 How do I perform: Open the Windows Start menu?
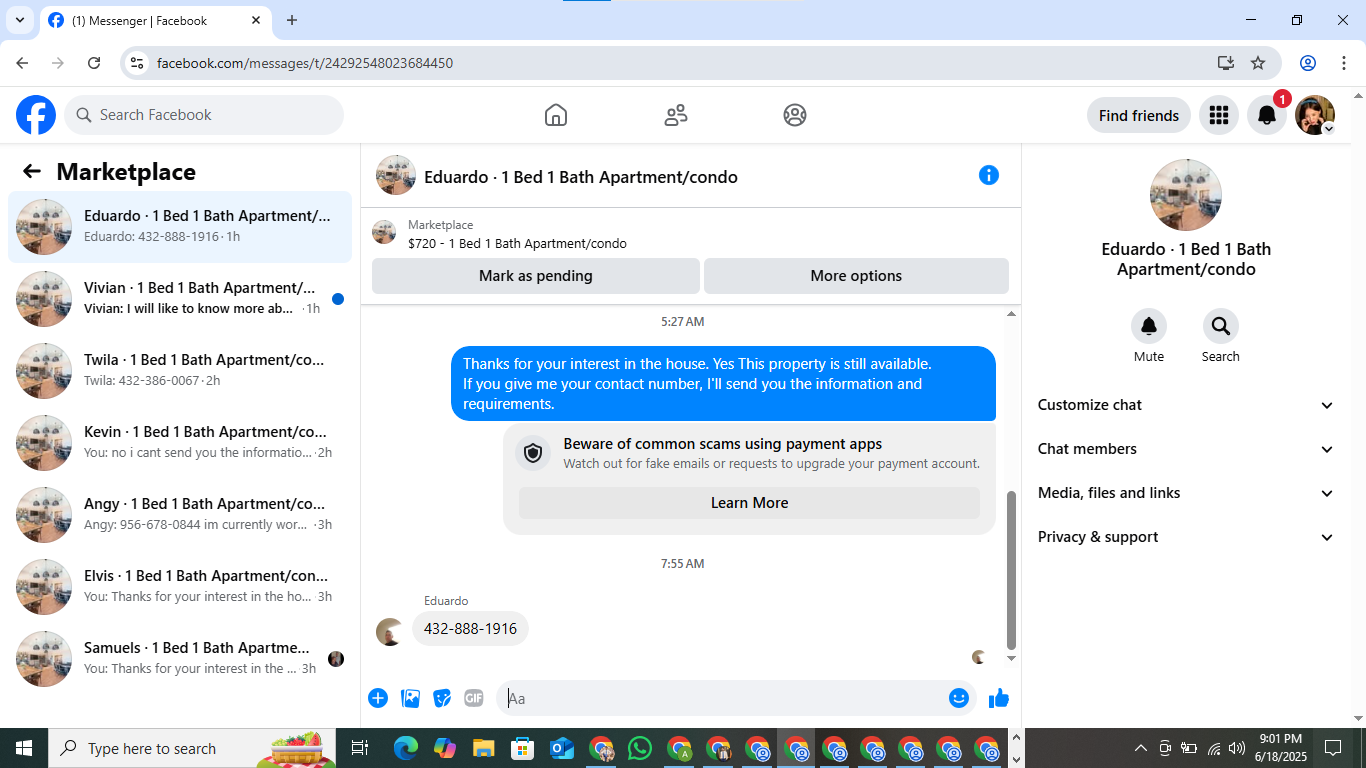coord(23,748)
